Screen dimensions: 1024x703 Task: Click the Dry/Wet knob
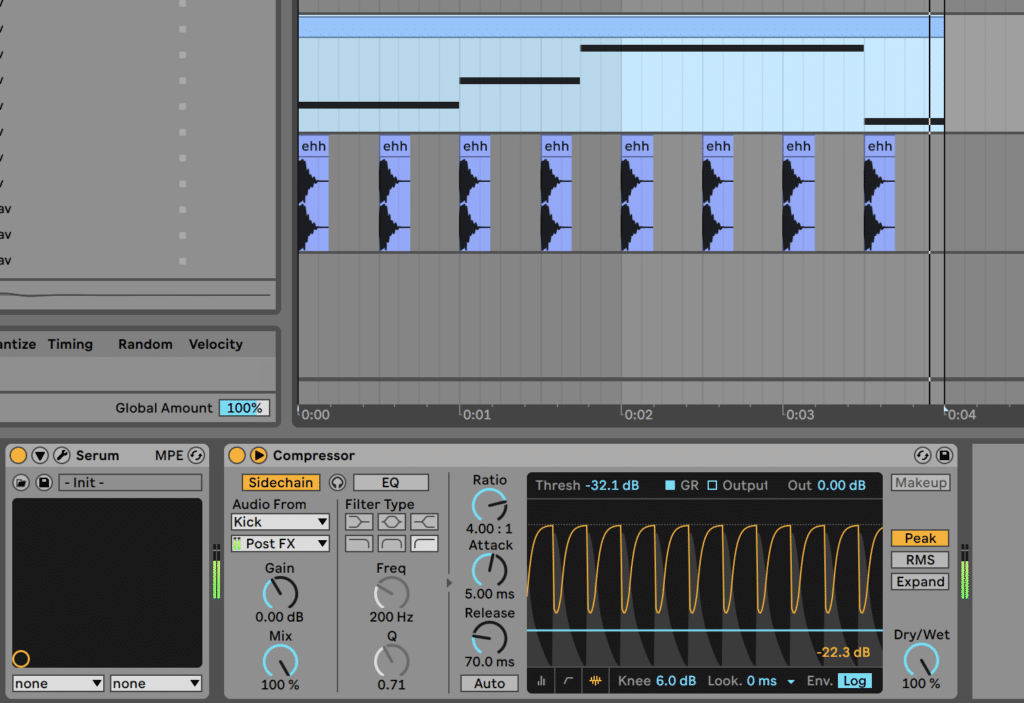coord(921,660)
